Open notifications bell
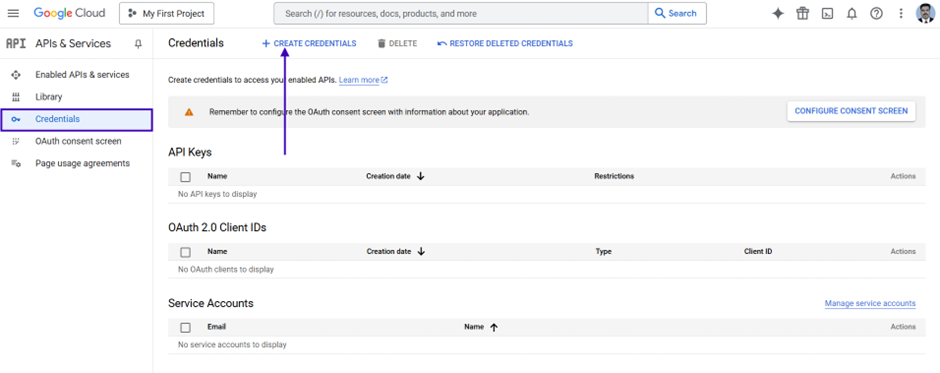 tap(852, 14)
